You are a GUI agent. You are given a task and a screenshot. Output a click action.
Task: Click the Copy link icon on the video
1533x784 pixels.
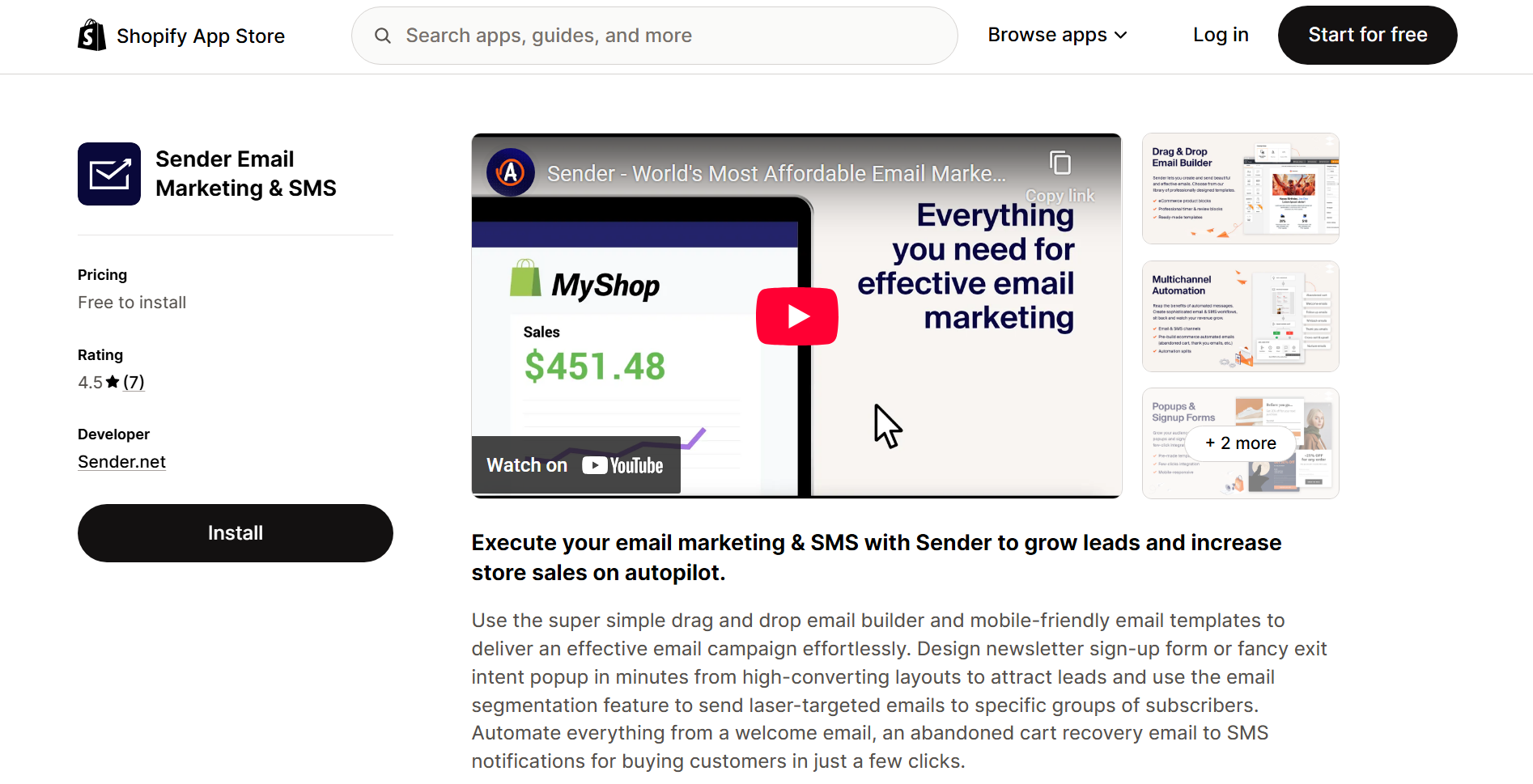click(1060, 162)
